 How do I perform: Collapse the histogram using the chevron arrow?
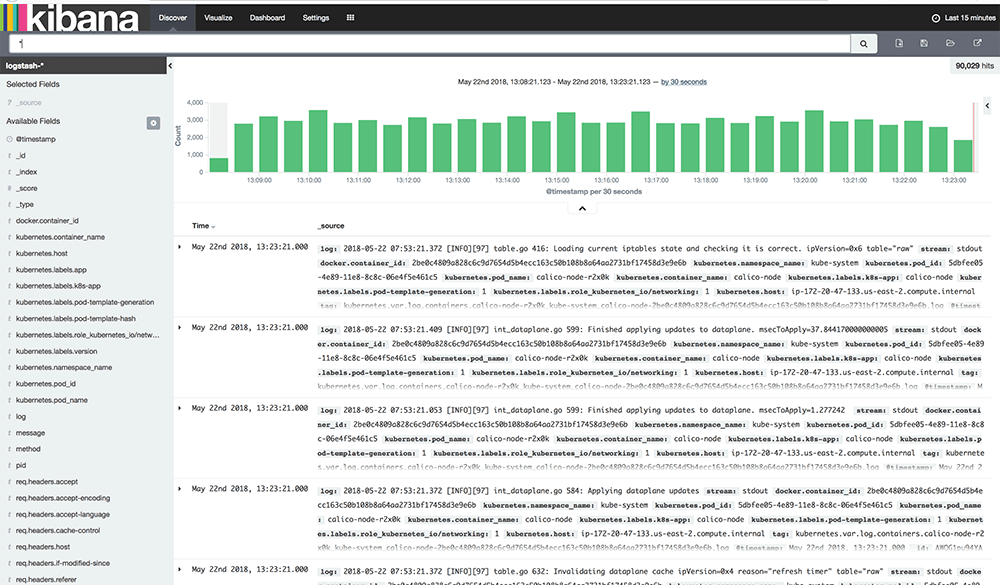click(581, 208)
